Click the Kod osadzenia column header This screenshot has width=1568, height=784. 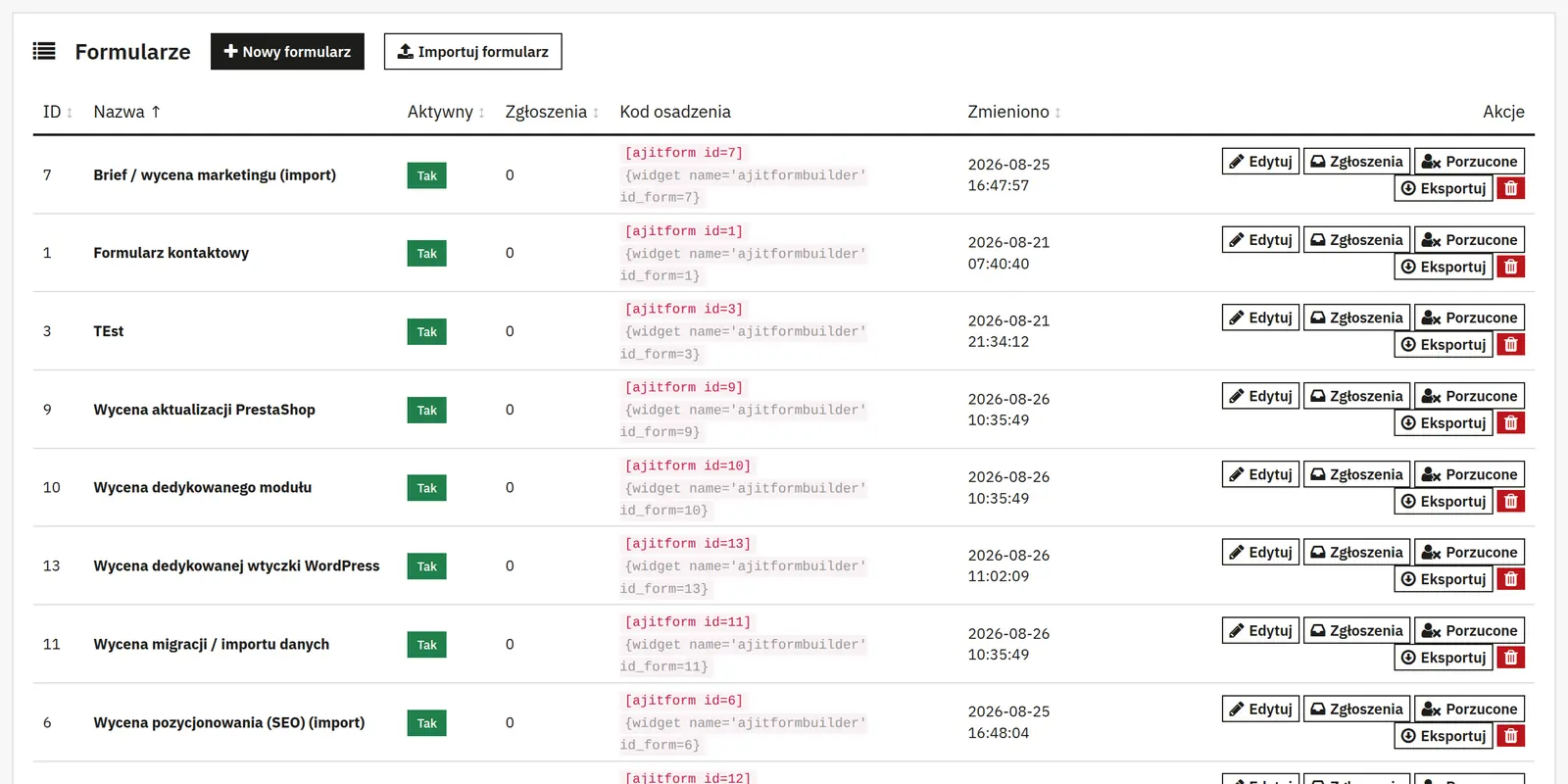pyautogui.click(x=675, y=112)
